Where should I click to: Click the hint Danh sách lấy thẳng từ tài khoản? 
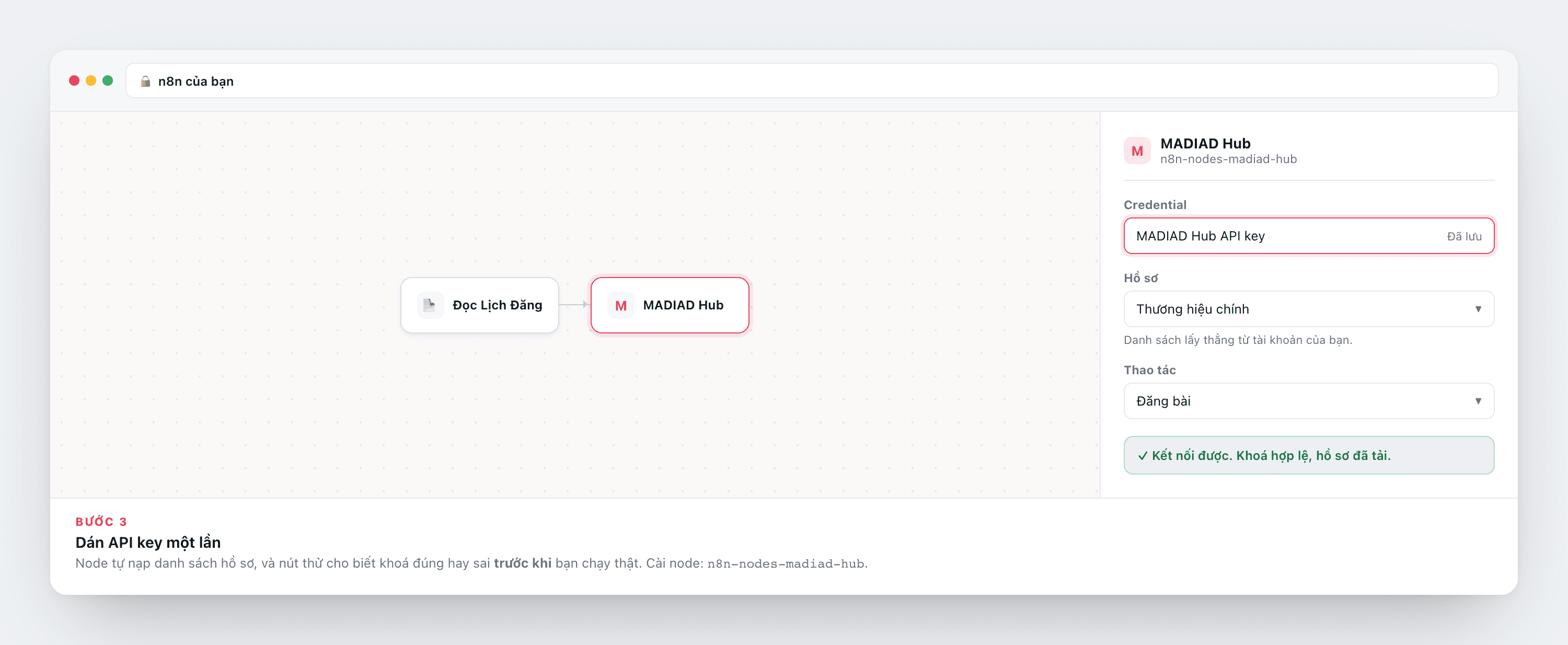click(x=1238, y=340)
